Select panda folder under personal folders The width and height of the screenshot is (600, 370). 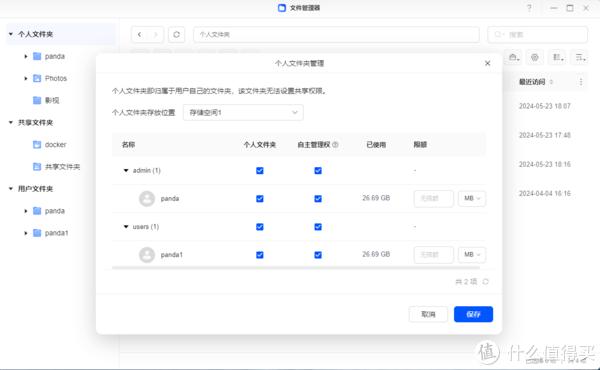(x=54, y=56)
